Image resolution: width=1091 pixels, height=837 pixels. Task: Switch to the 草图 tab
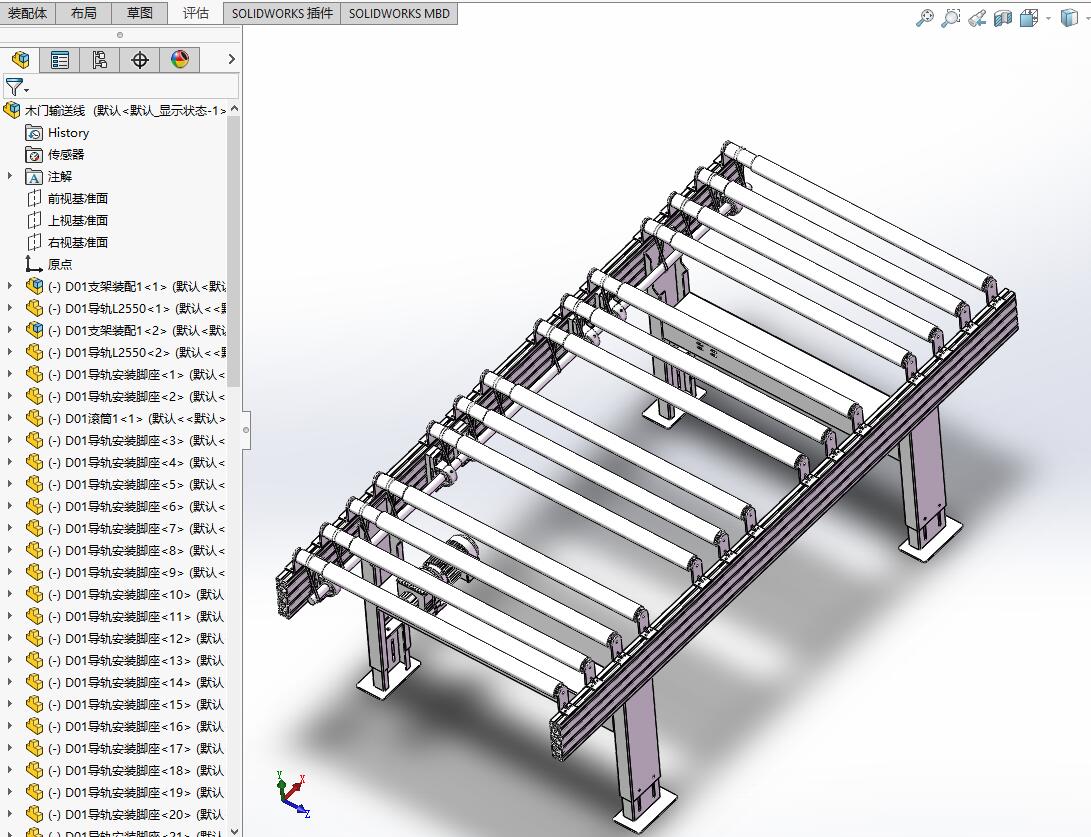[x=140, y=13]
